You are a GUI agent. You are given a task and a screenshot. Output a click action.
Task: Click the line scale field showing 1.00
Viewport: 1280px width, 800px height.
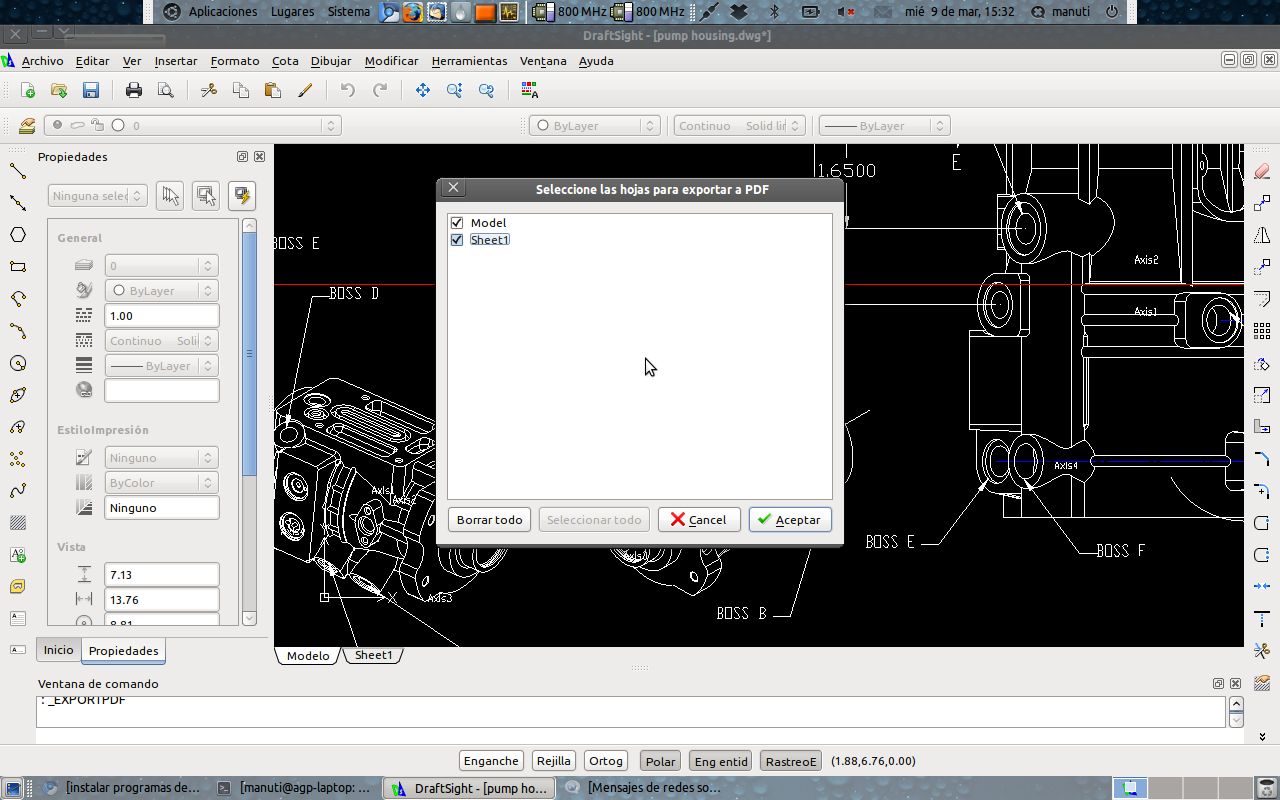point(161,316)
